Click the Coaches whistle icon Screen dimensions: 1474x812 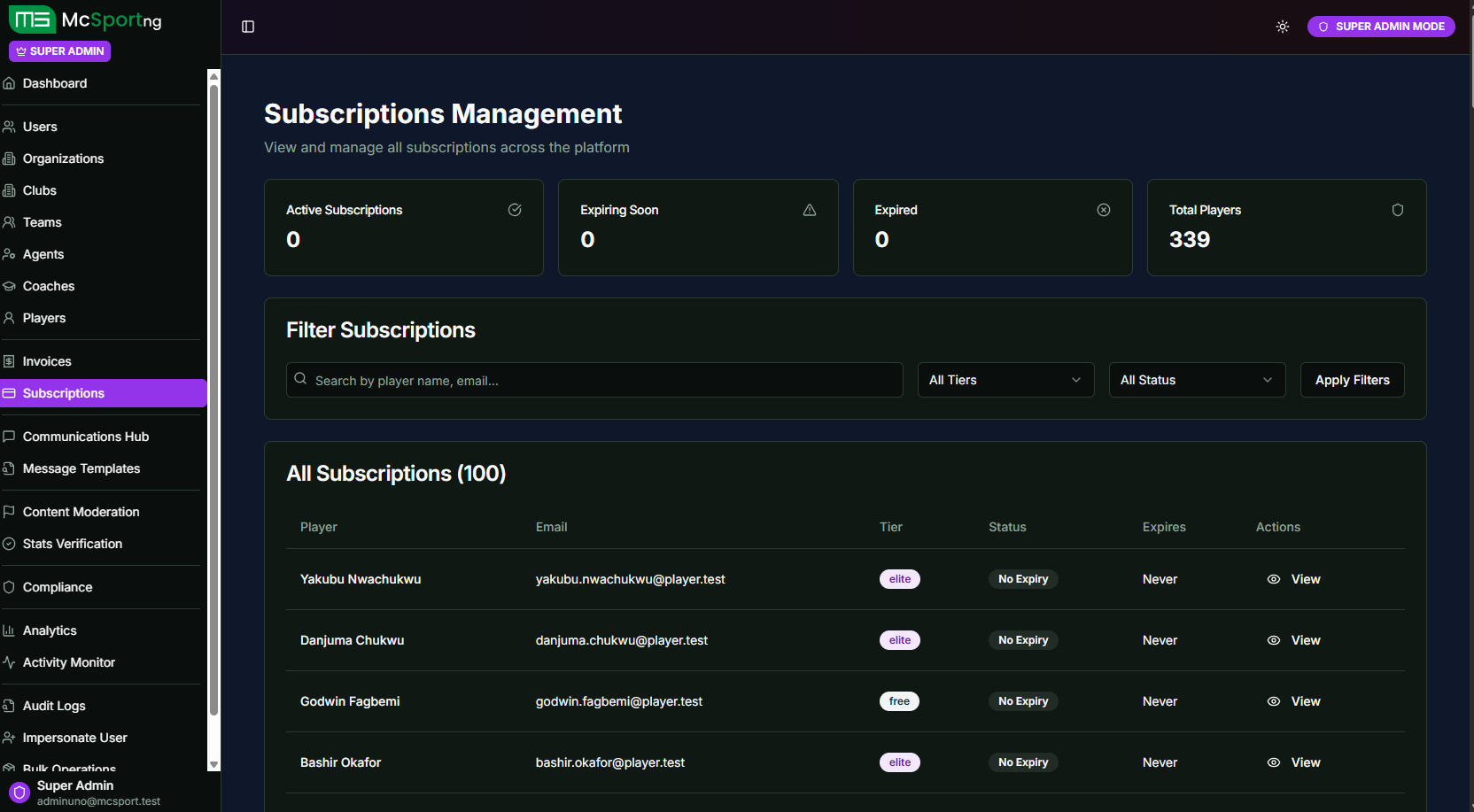pyautogui.click(x=9, y=286)
